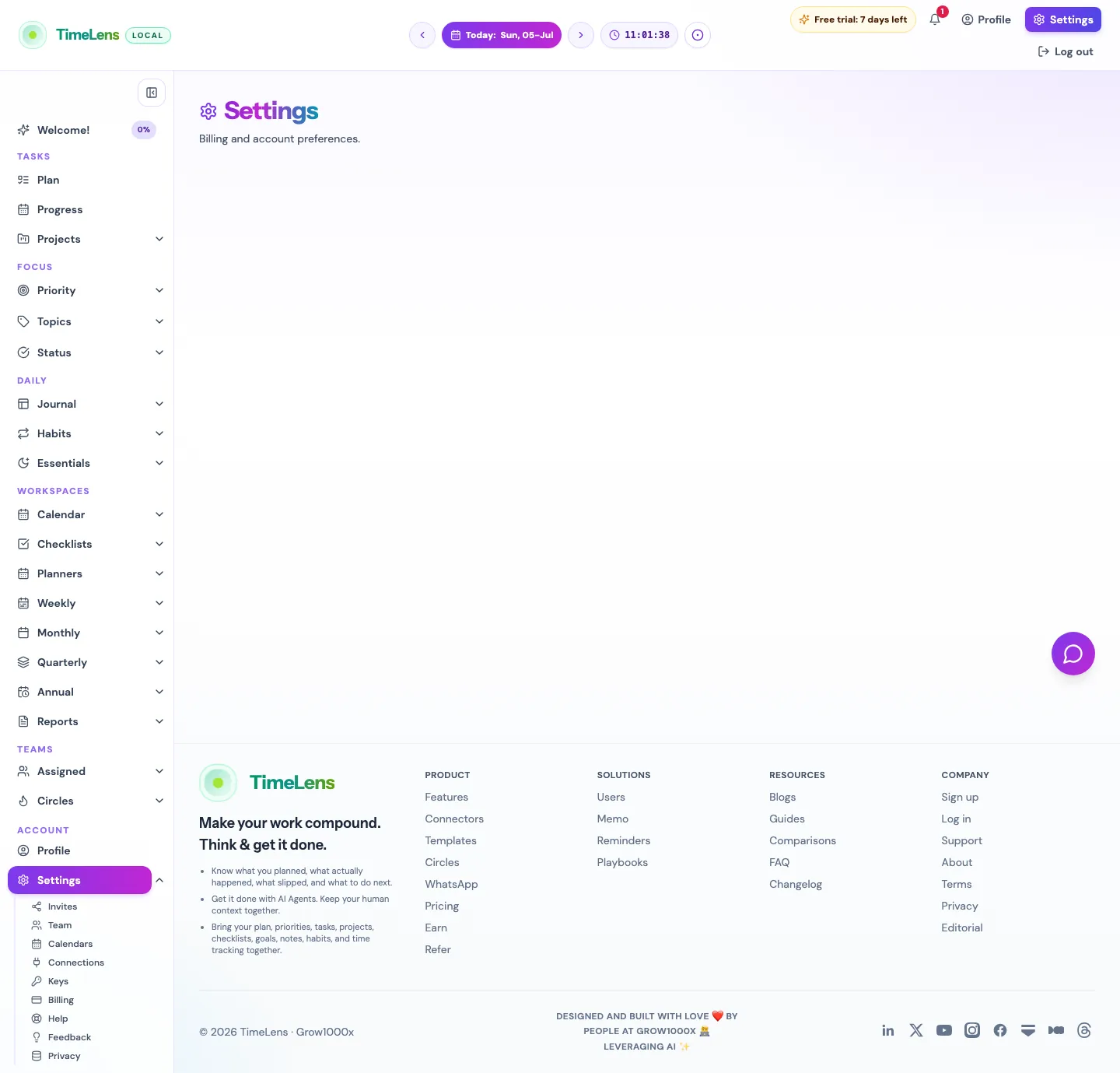Open the FAQ footer link
This screenshot has height=1073, width=1120.
[x=779, y=862]
